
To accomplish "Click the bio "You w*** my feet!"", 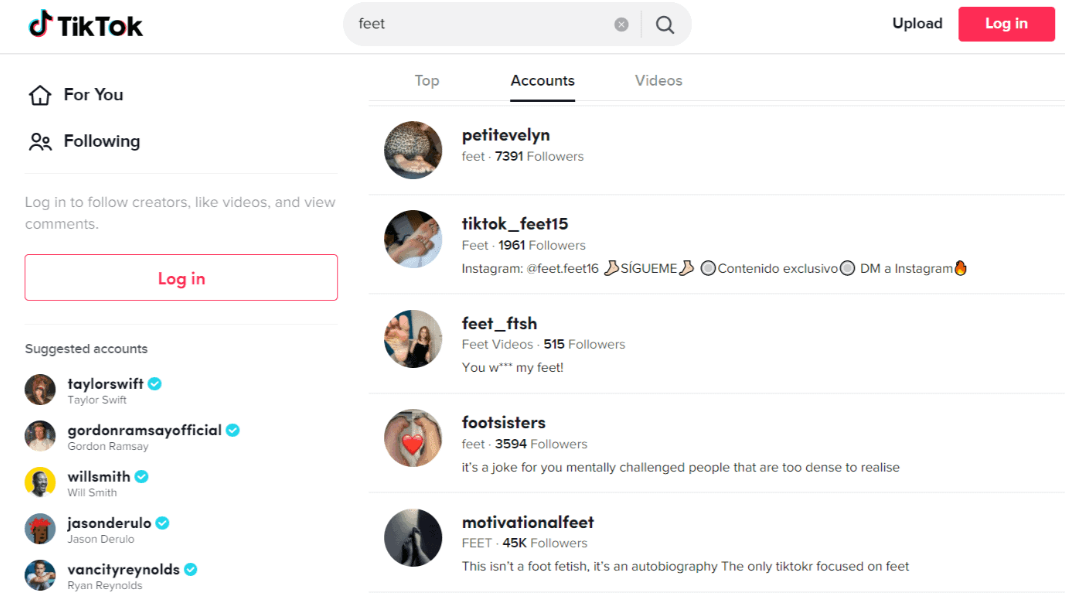I will pos(513,368).
